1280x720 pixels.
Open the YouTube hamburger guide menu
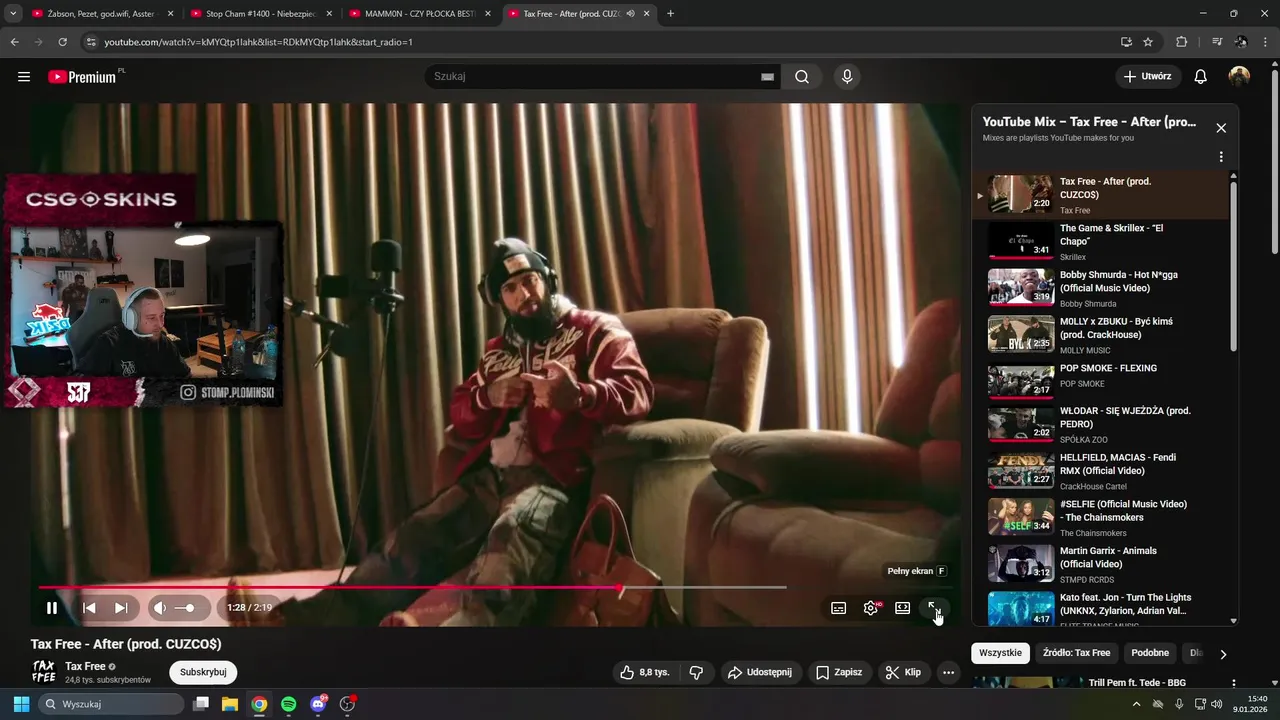coord(24,77)
